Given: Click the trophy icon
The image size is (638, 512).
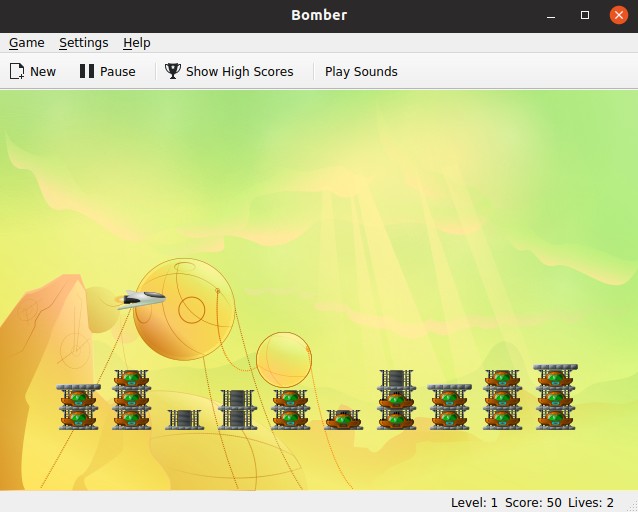Looking at the screenshot, I should coord(173,71).
